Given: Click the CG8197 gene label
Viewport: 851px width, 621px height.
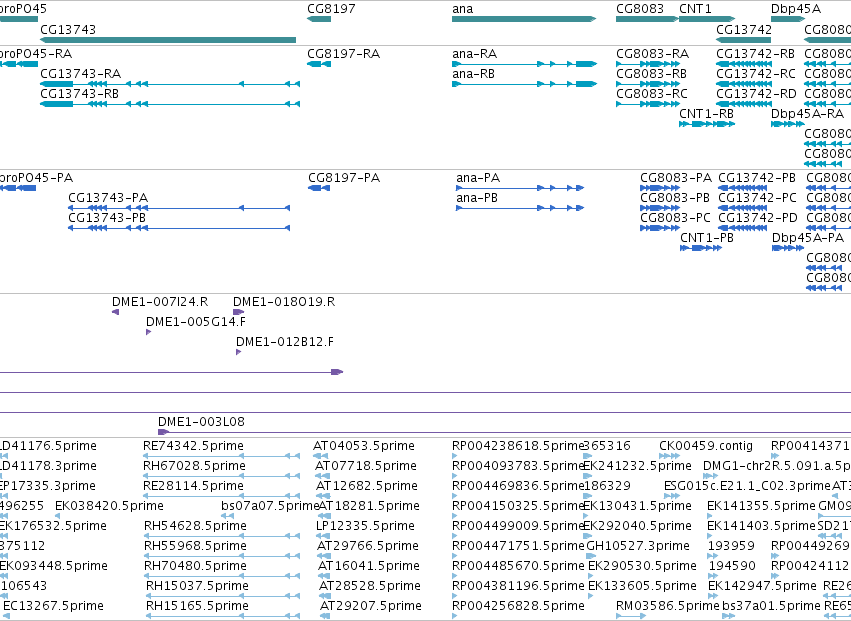Looking at the screenshot, I should point(331,9).
